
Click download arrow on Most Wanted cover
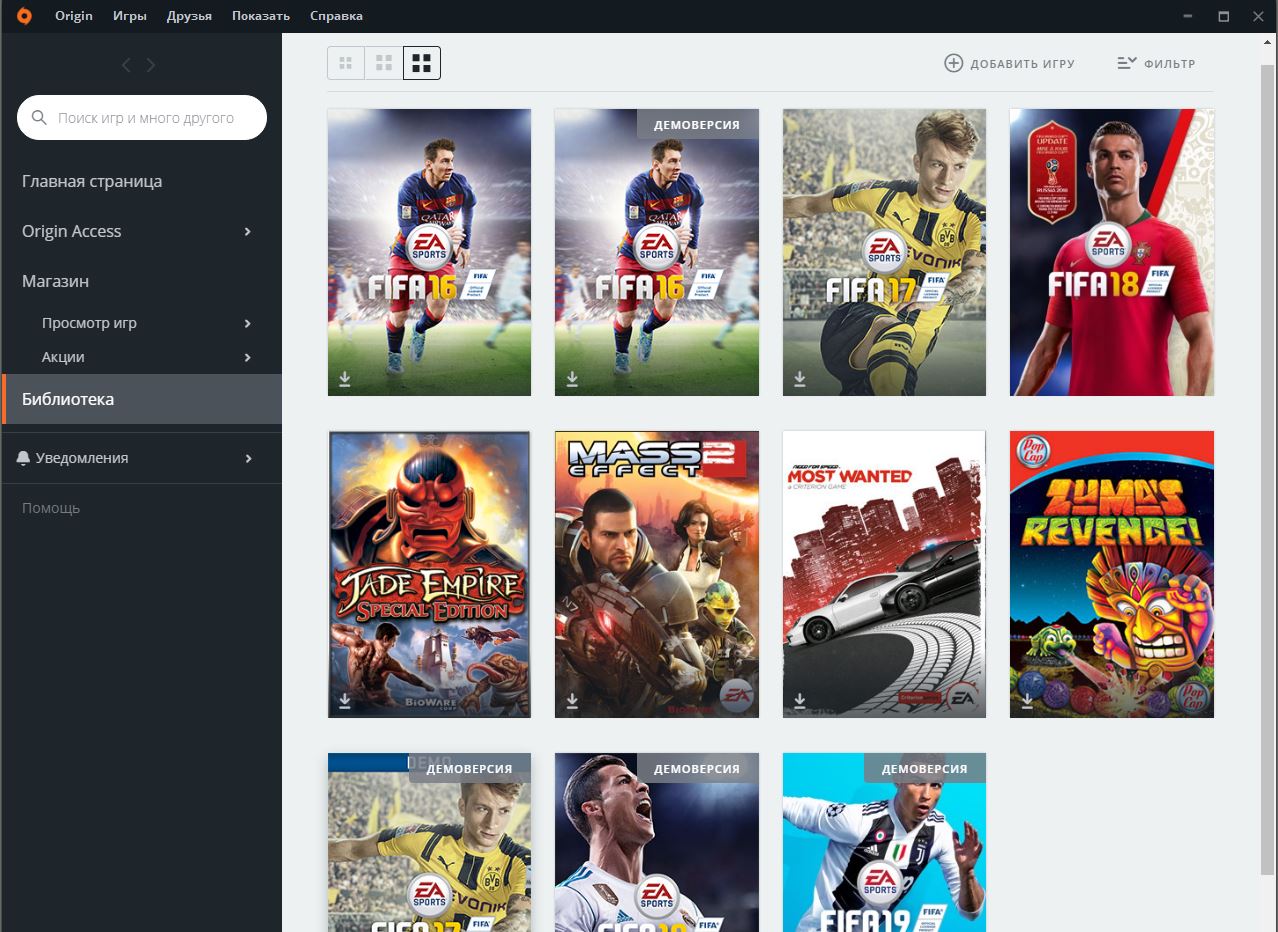(x=800, y=701)
